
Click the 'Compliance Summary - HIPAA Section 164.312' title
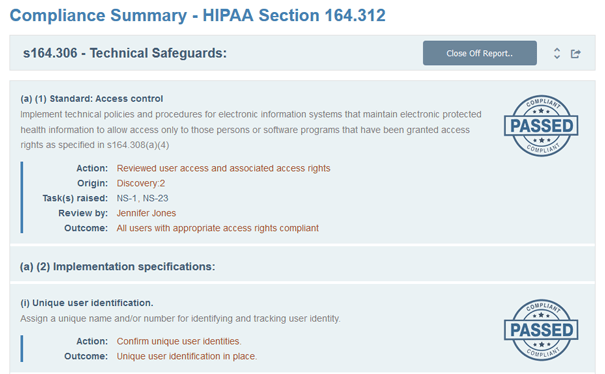[198, 16]
